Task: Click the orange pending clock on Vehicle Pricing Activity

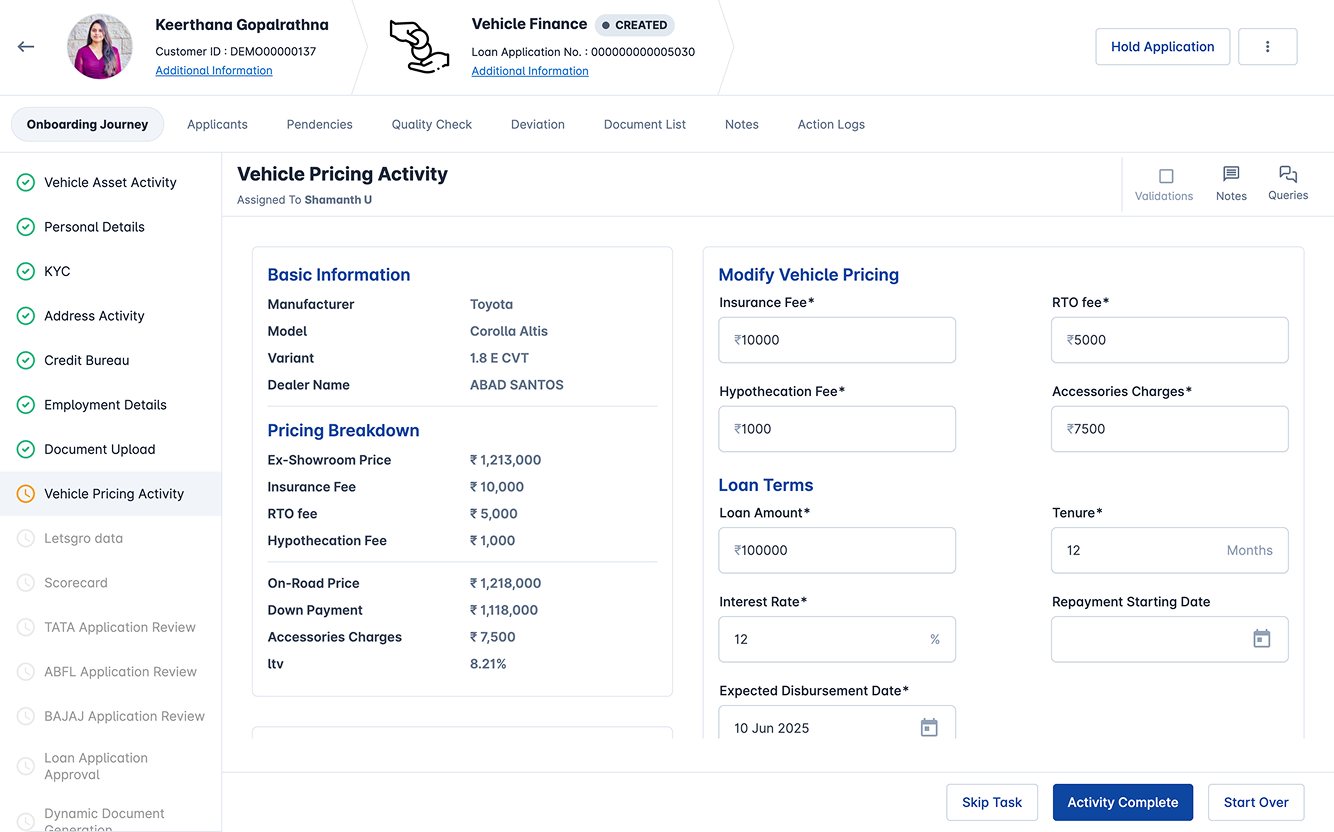Action: (x=26, y=493)
